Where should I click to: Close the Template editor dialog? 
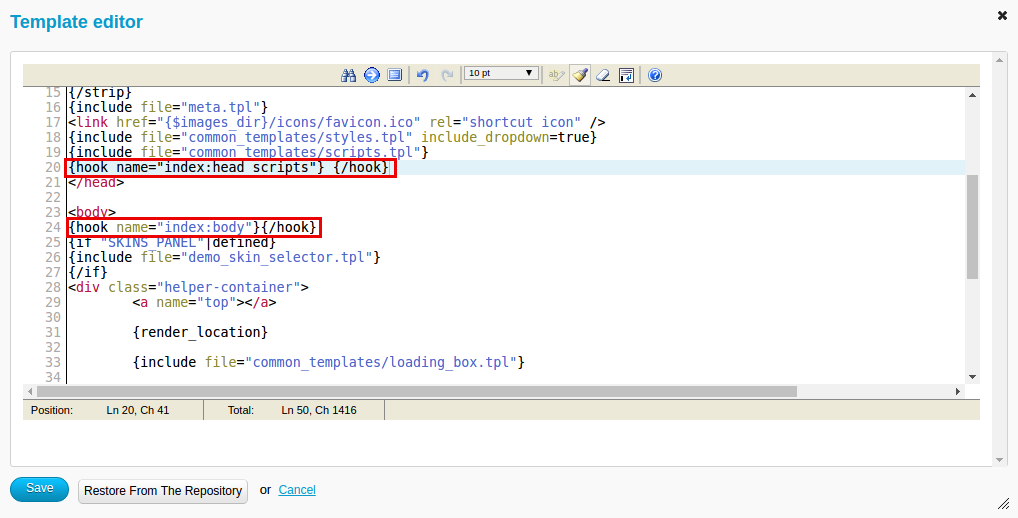pos(1002,16)
